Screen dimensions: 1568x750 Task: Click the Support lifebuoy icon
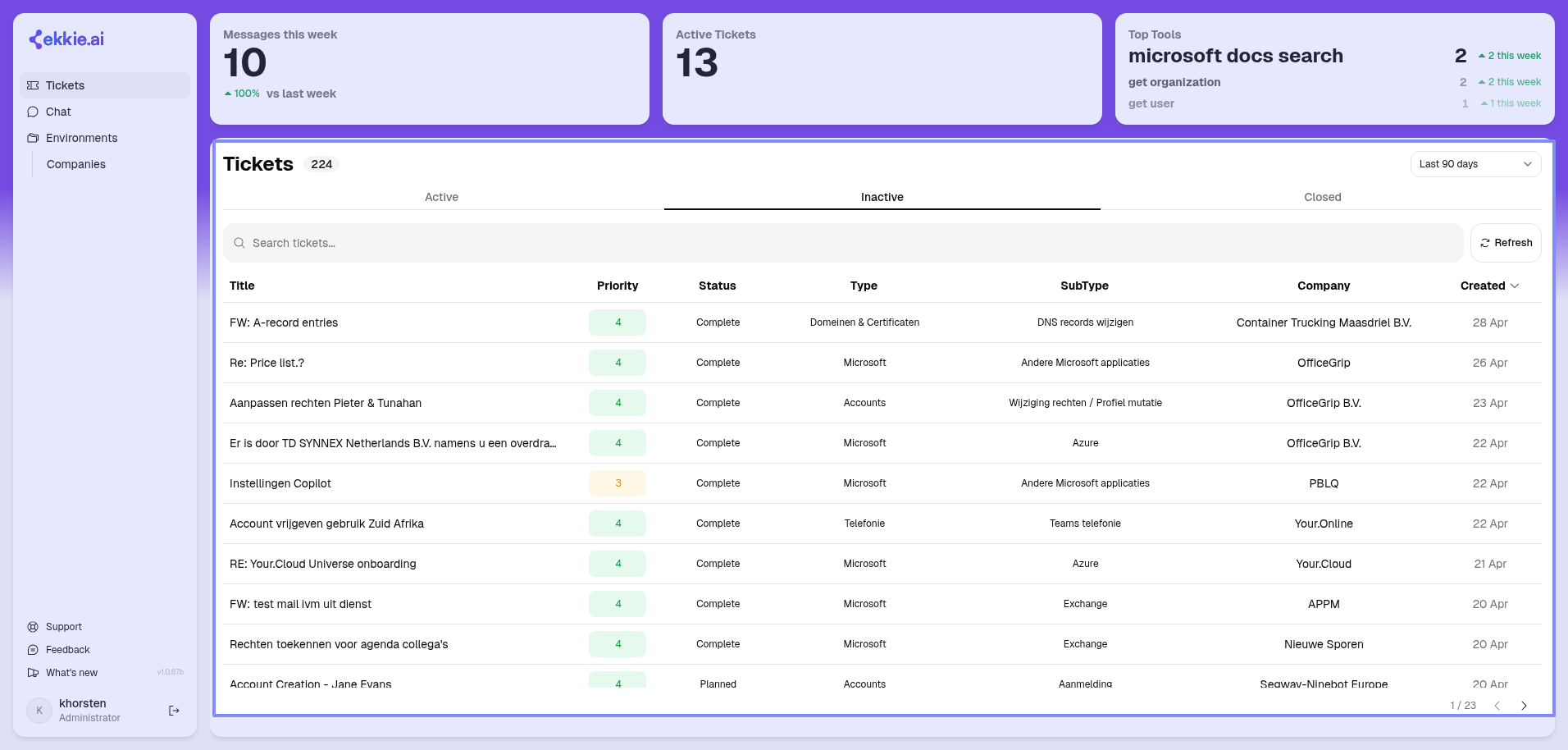(x=33, y=627)
